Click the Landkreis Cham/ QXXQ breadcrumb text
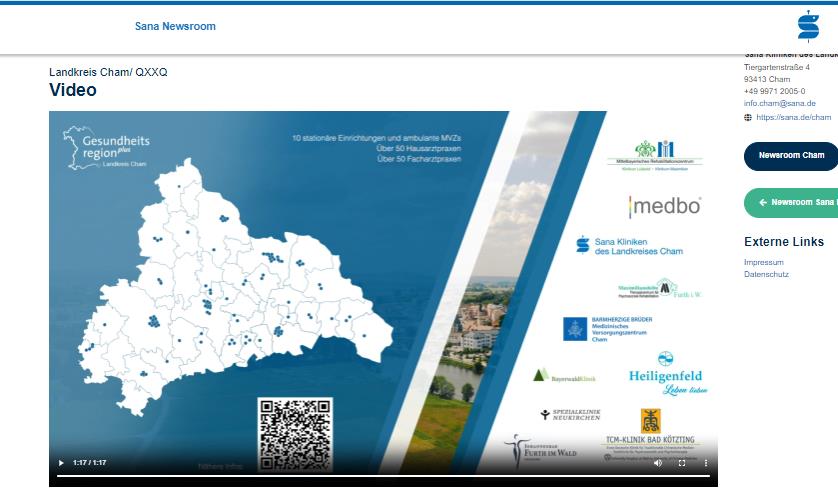 point(108,72)
